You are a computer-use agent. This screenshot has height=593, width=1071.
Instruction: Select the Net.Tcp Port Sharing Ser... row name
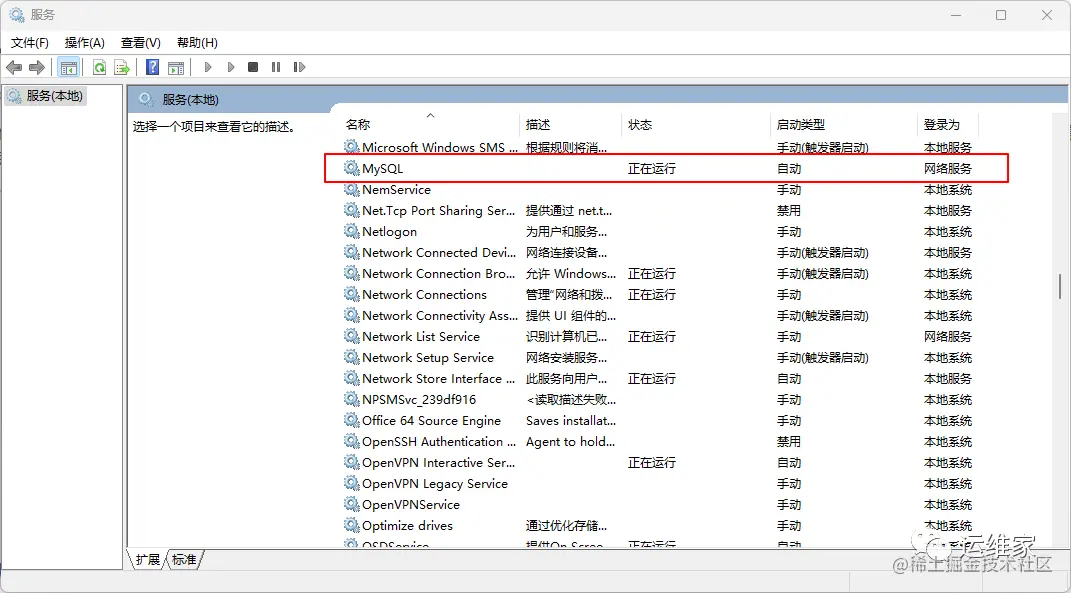pos(439,210)
